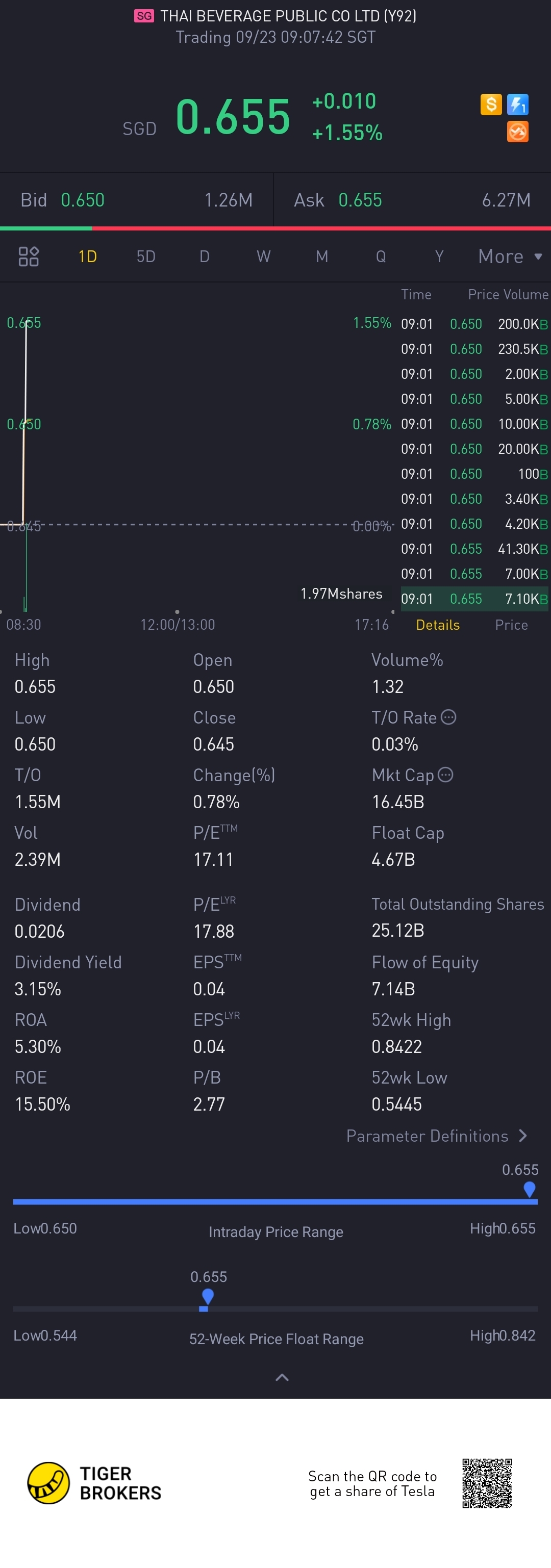Image resolution: width=551 pixels, height=1568 pixels.
Task: Tap the 52-Week Price Float Range marker
Action: (x=208, y=1297)
